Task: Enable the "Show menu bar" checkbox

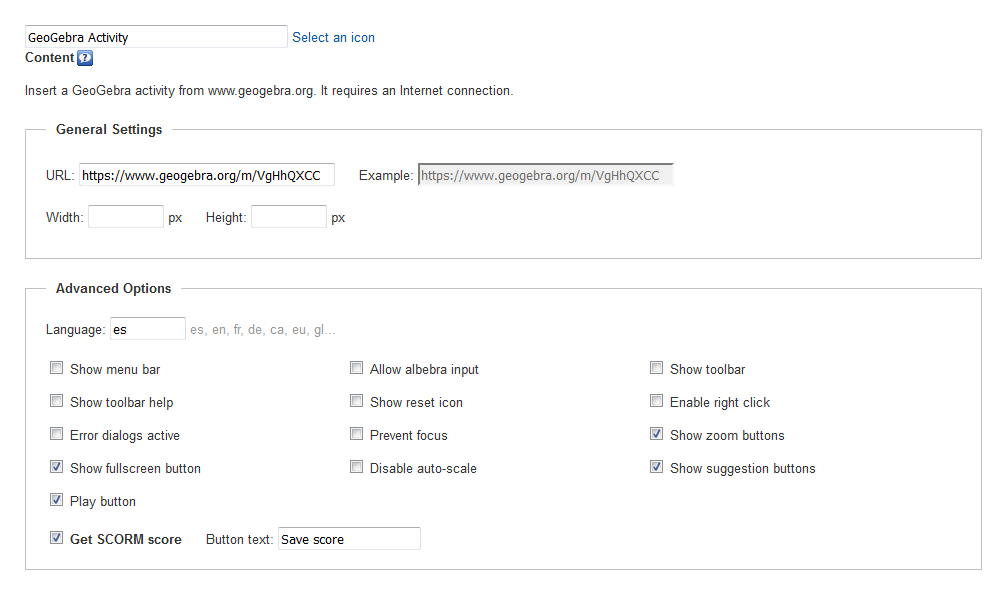Action: [56, 367]
